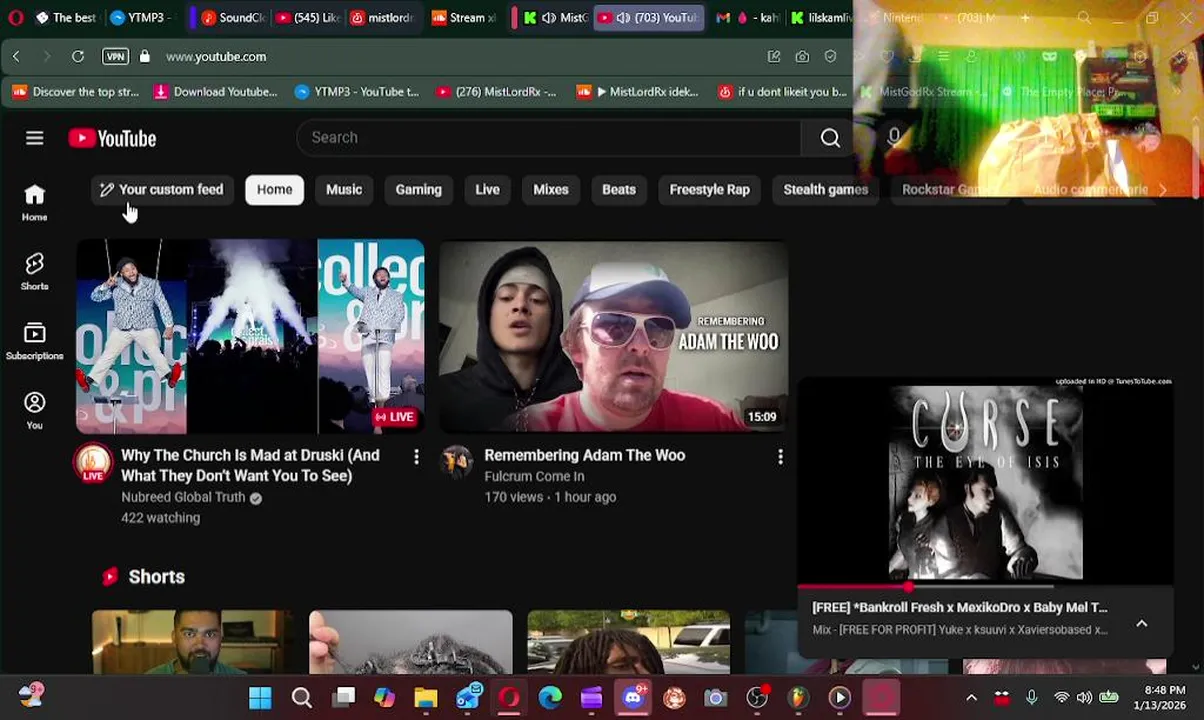Select the Freestyle Rap filter chip
Viewport: 1204px width, 720px height.
click(x=709, y=189)
